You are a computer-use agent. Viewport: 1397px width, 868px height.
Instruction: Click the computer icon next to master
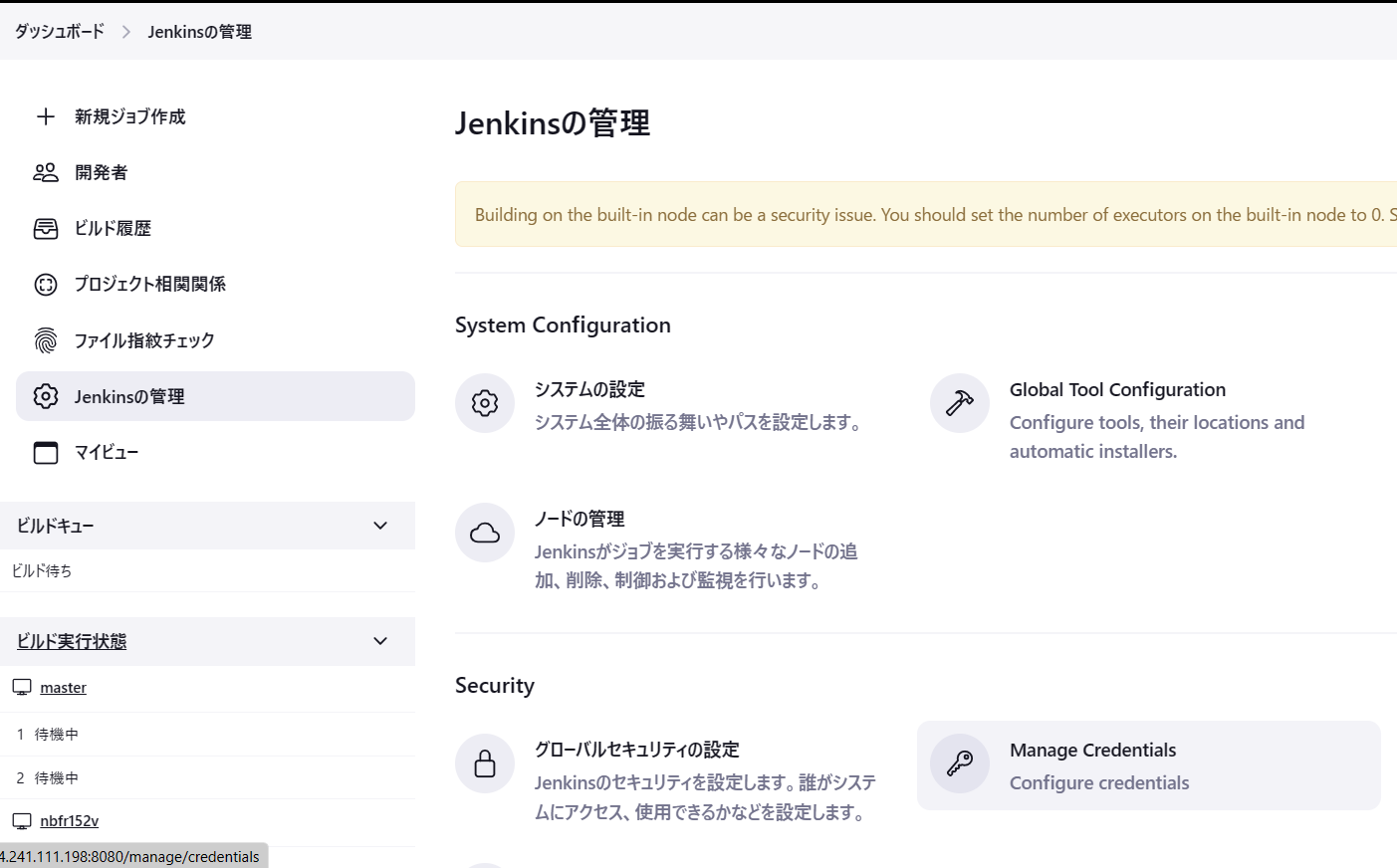pyautogui.click(x=24, y=686)
